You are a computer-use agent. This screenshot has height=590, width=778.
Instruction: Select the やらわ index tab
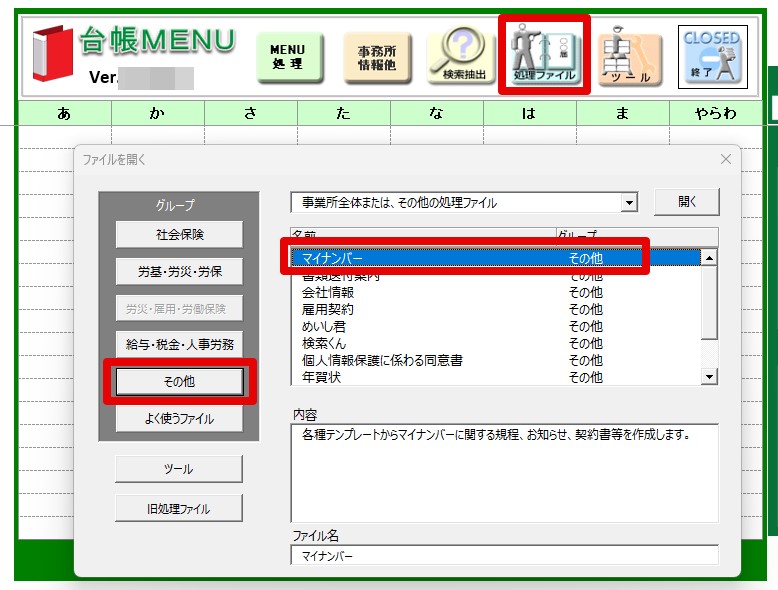pyautogui.click(x=715, y=113)
